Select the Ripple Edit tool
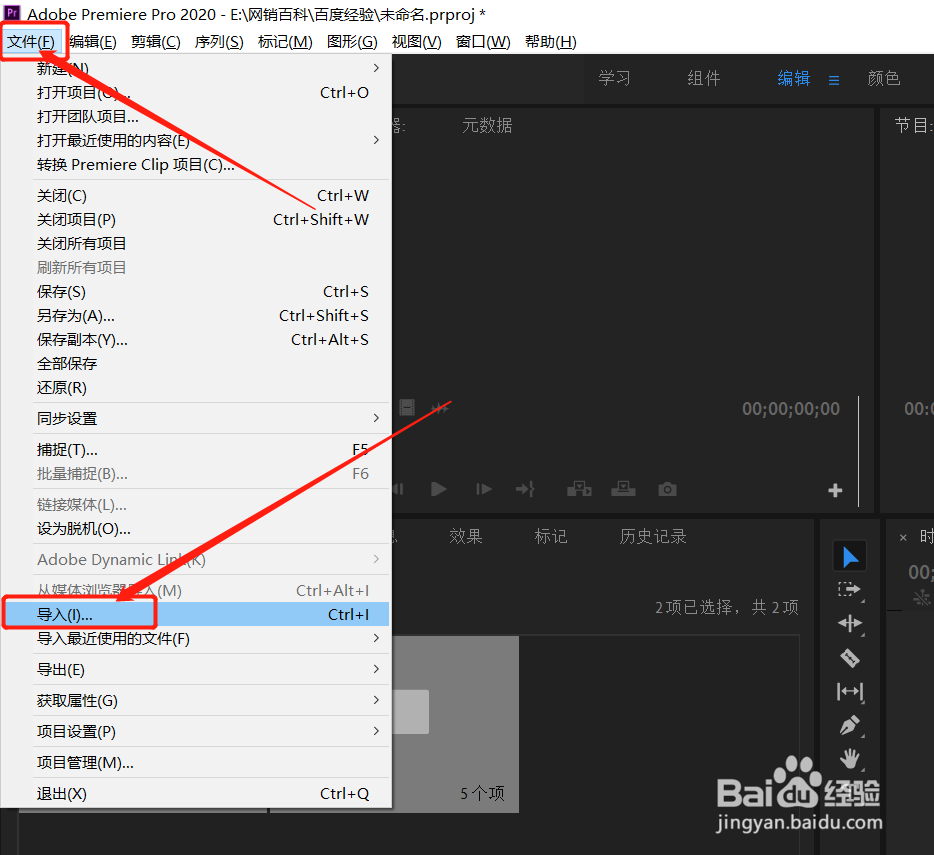 coord(849,623)
